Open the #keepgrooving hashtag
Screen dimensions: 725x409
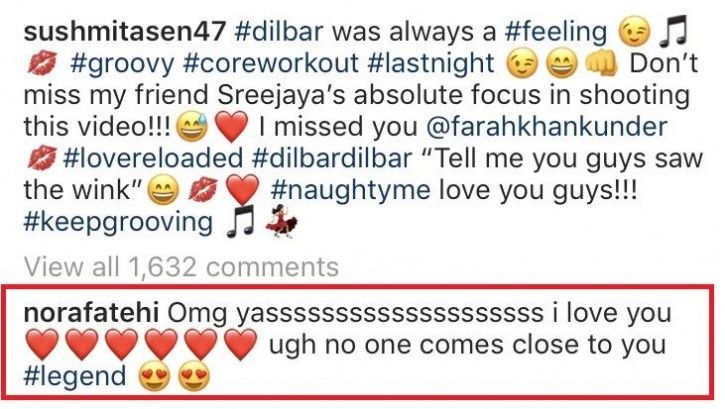[x=118, y=222]
